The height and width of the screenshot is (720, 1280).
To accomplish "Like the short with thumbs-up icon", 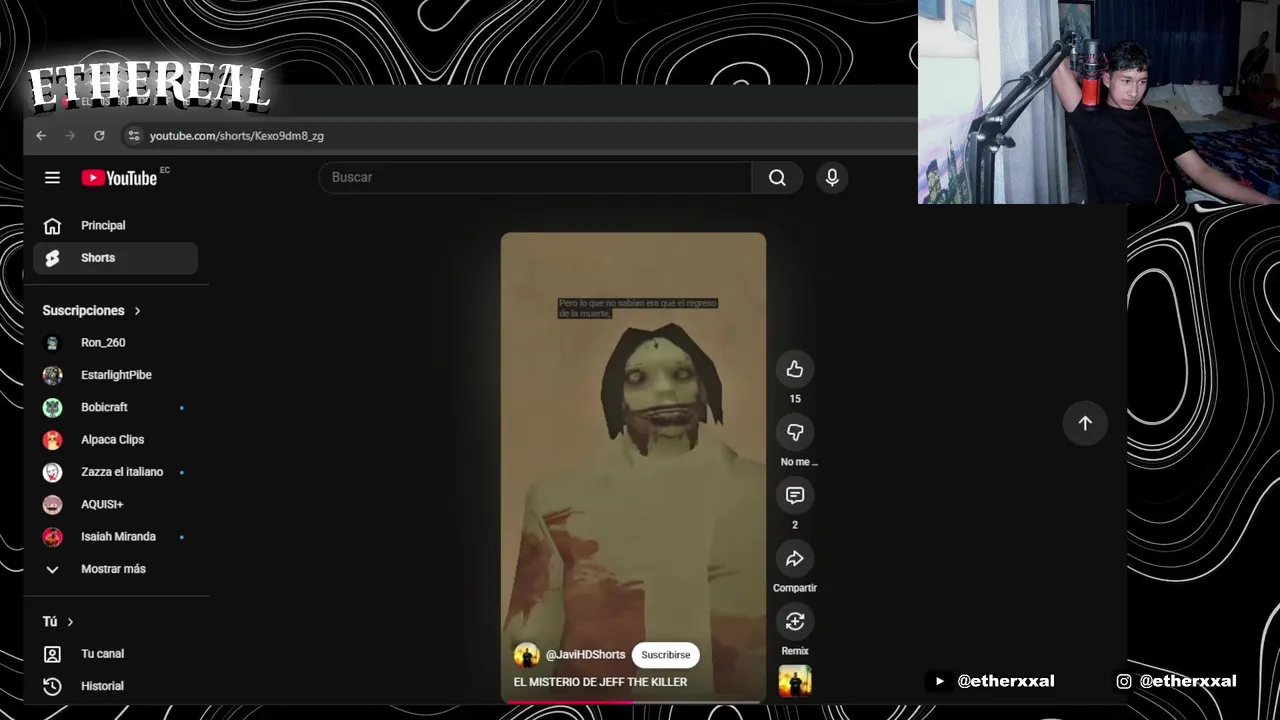I will (x=795, y=369).
